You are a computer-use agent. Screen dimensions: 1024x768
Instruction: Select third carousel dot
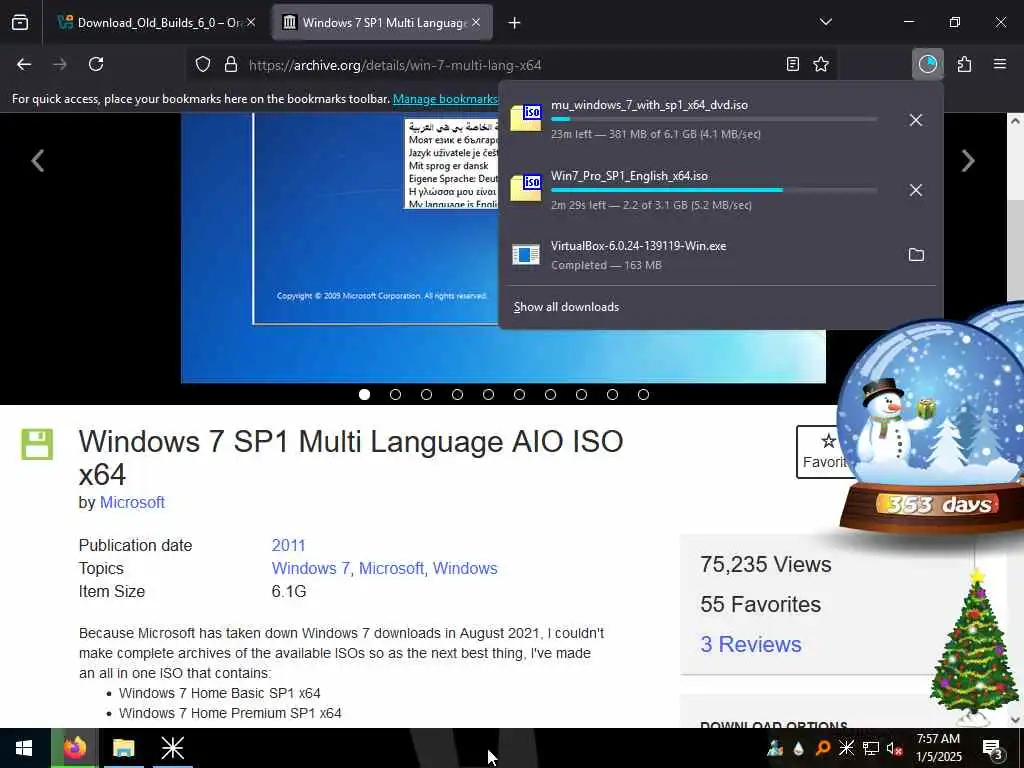[x=426, y=394]
